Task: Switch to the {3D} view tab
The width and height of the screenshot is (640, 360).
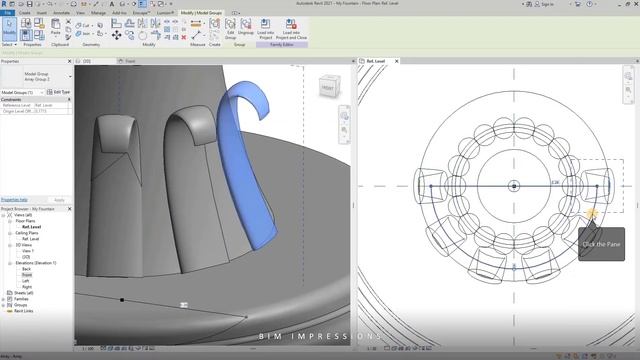Action: 87,61
